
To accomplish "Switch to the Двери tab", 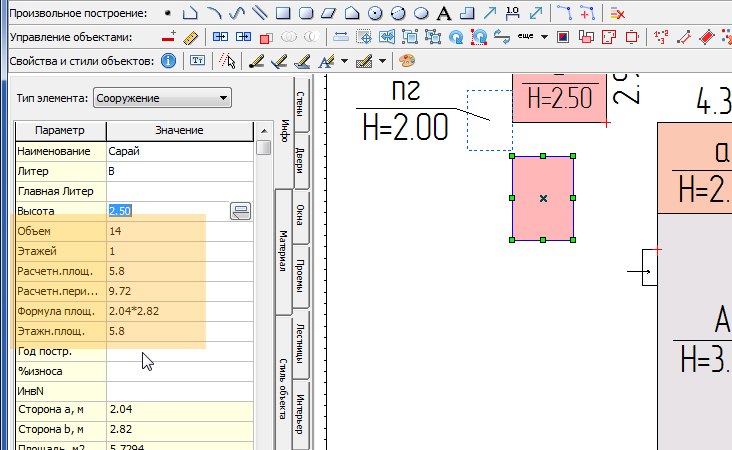I will (300, 159).
